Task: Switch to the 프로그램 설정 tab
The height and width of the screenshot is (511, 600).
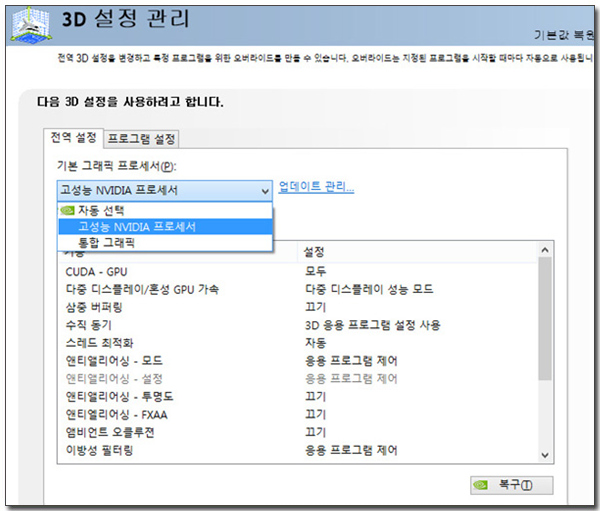Action: [141, 139]
